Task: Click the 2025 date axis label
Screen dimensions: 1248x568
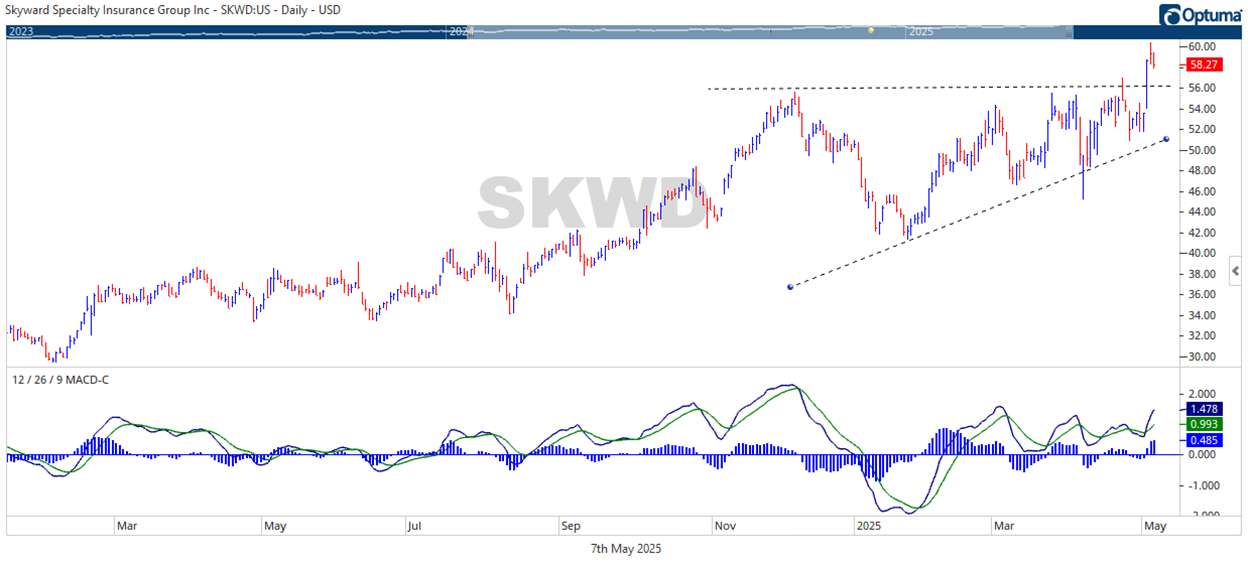Action: pos(869,524)
